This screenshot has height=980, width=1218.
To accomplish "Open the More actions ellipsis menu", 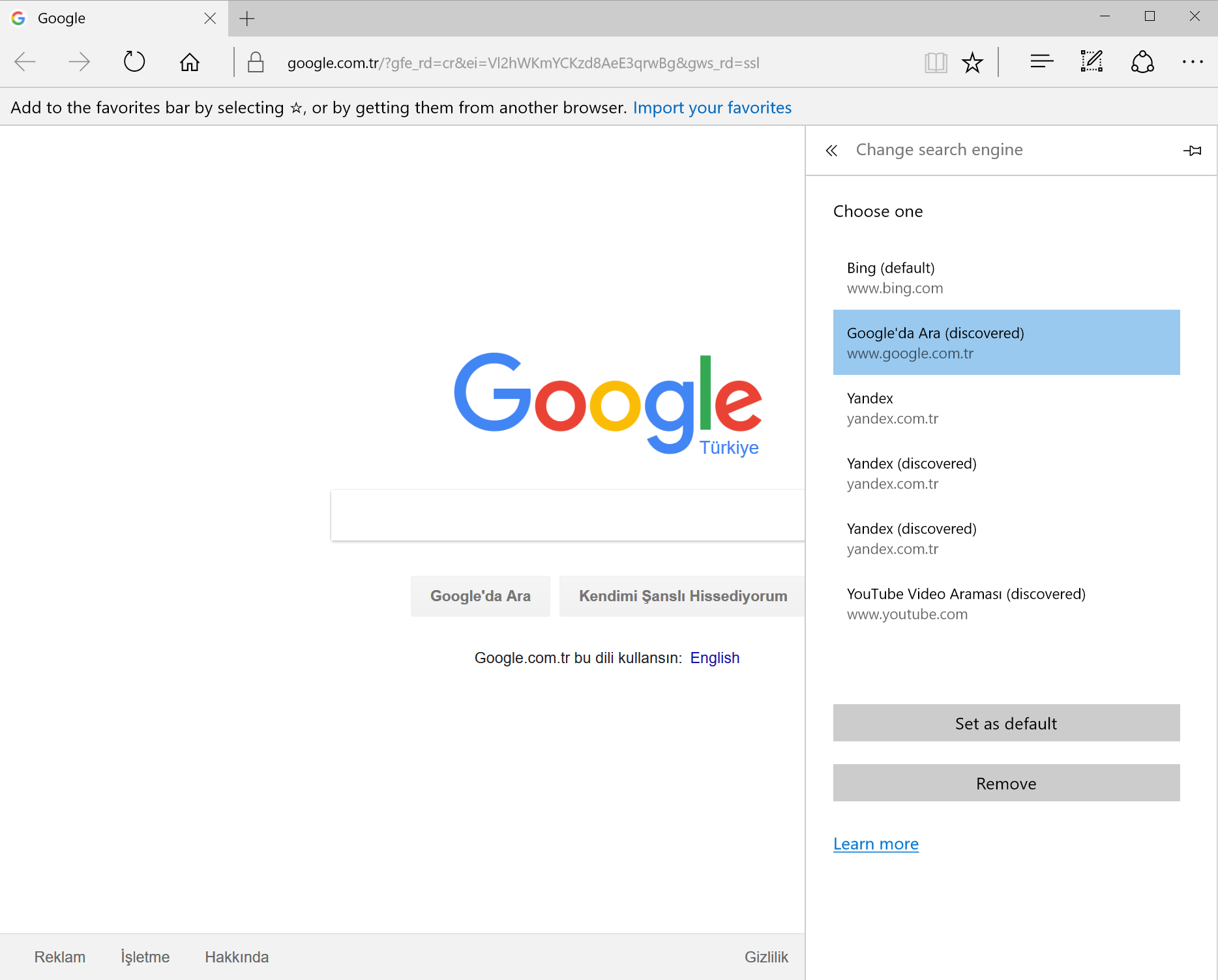I will click(1193, 62).
